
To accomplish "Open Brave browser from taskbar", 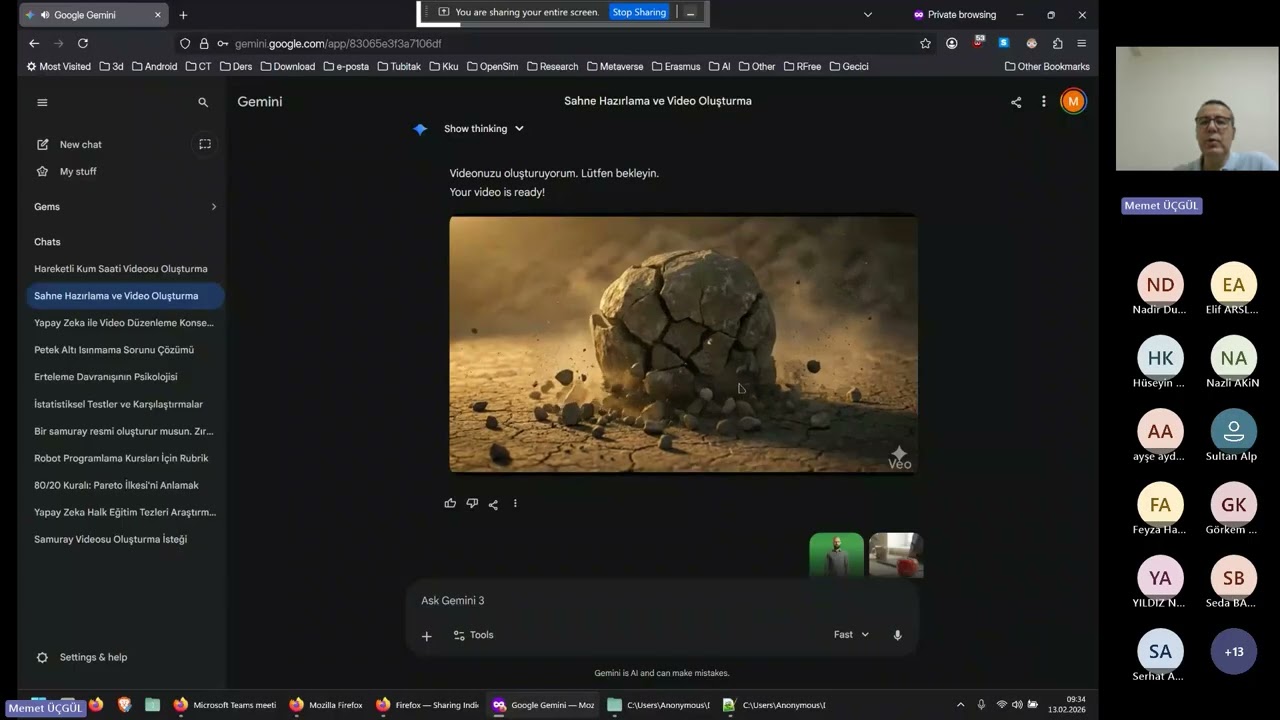I will point(124,705).
